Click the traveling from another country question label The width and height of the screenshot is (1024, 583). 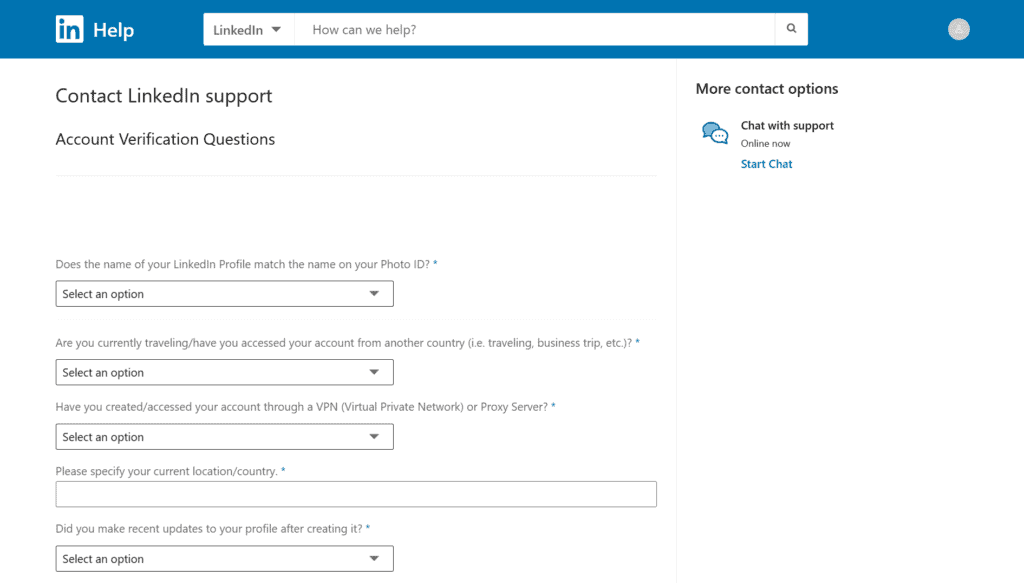pyautogui.click(x=344, y=343)
